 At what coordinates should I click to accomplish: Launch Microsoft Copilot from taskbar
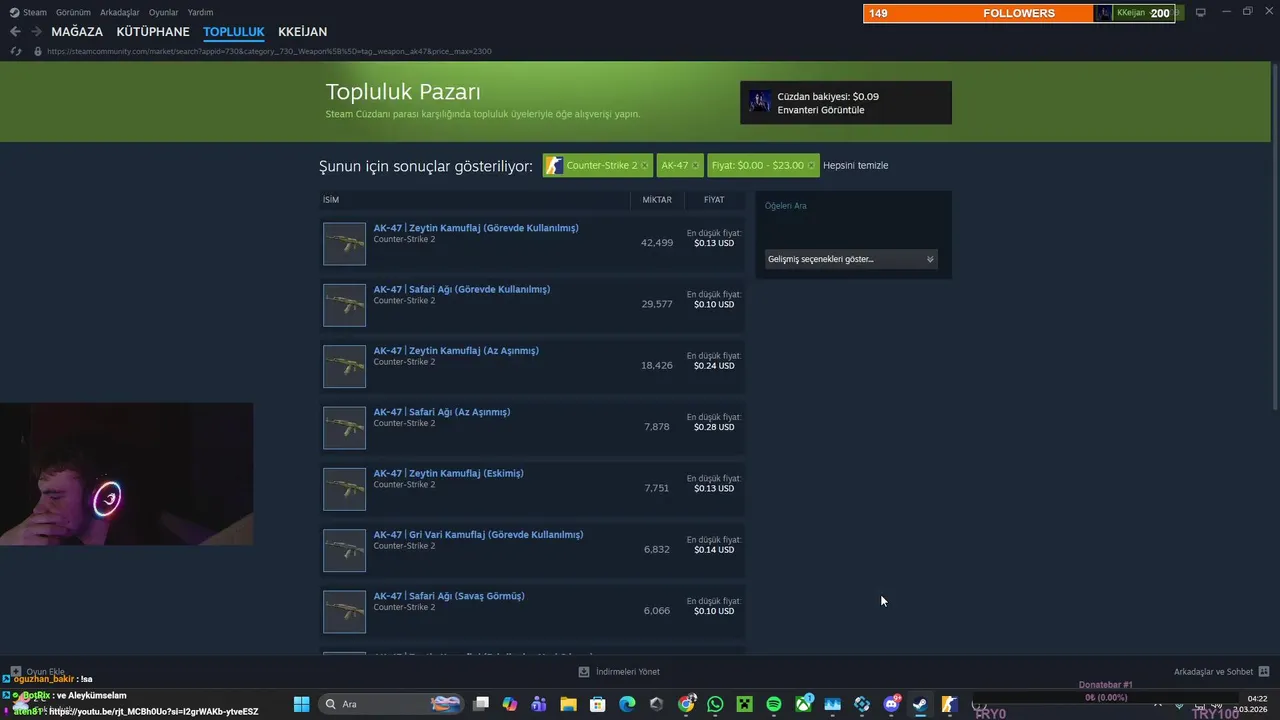(x=510, y=704)
